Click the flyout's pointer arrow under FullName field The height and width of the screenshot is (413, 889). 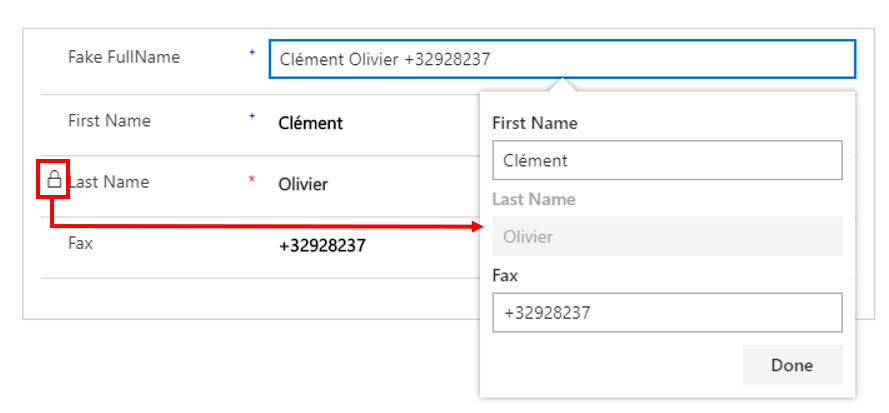coord(562,84)
